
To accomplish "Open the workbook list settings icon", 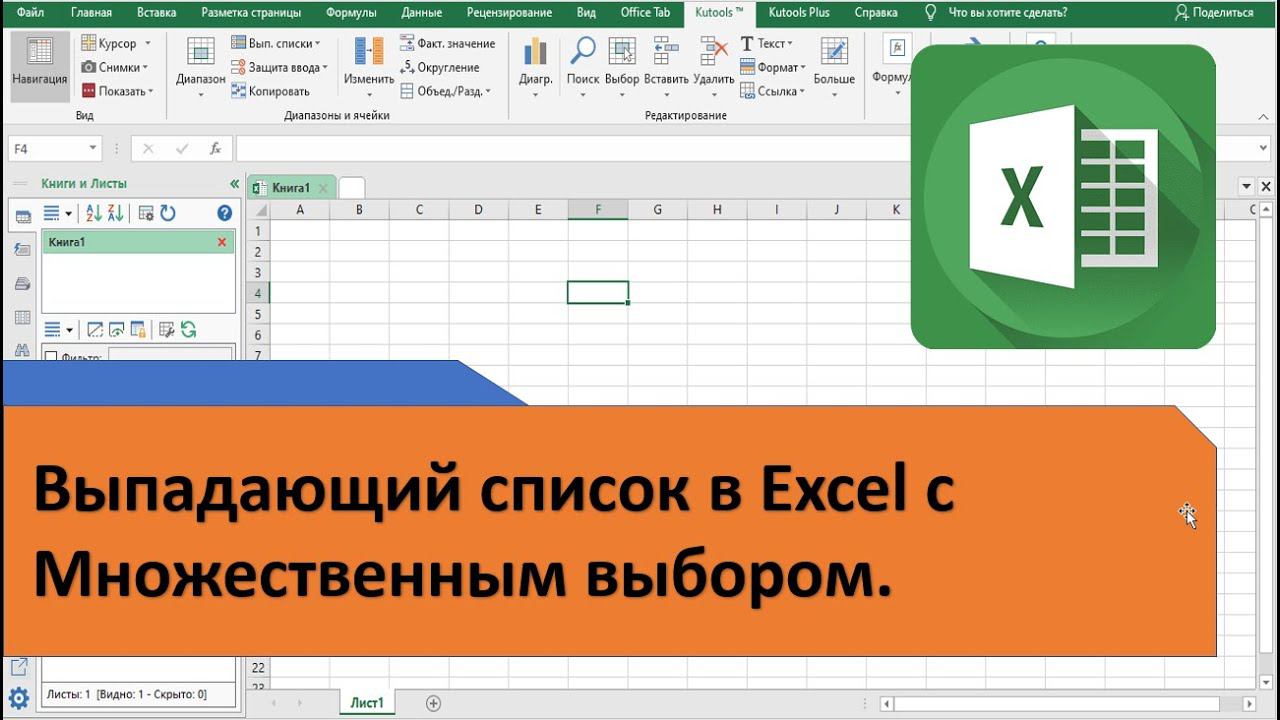I will (146, 213).
